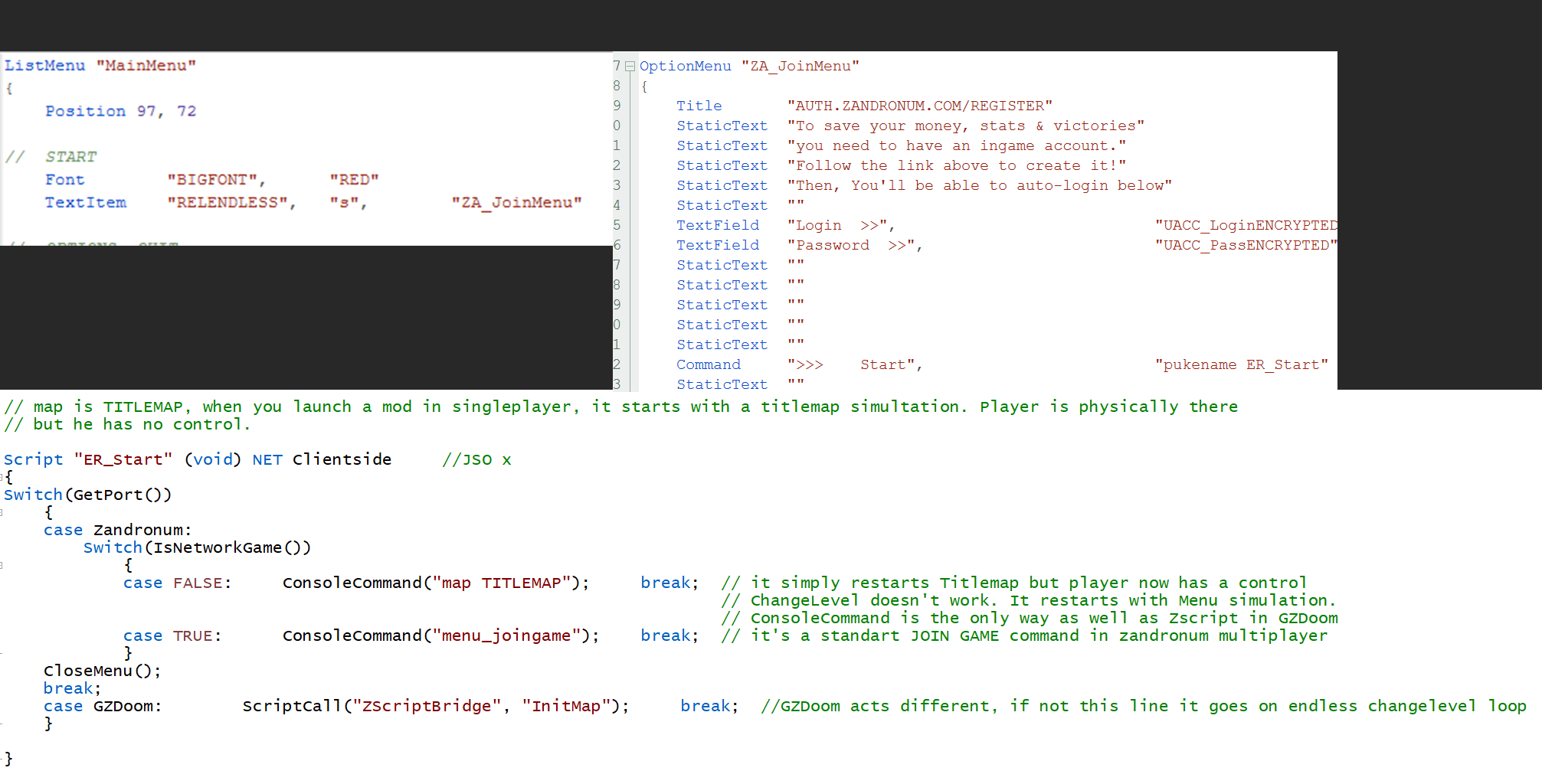Click the AUTH.ZANDRONUM.COM/REGISTER title string
1542x784 pixels.
[919, 106]
